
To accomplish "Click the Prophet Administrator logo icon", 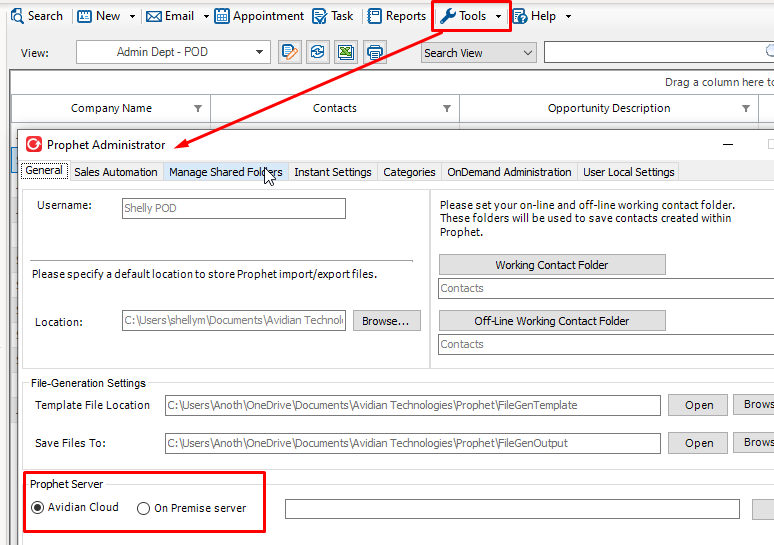I will click(x=34, y=145).
